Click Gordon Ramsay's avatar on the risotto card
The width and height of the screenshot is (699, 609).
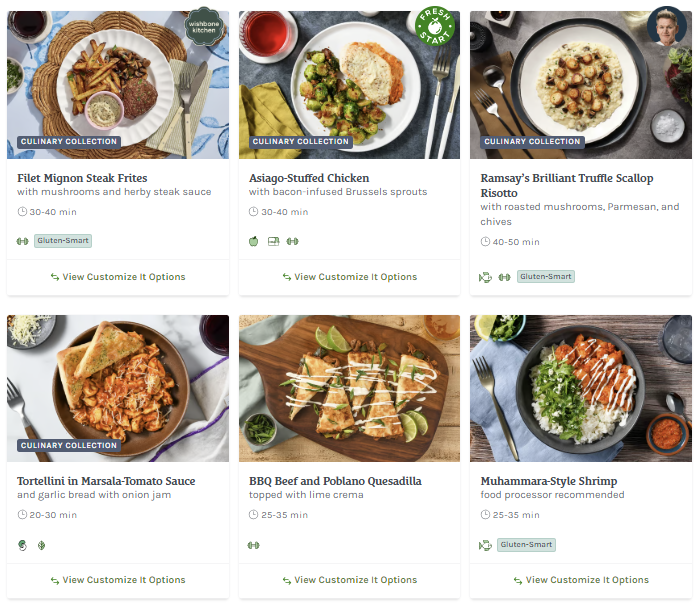[x=667, y=27]
